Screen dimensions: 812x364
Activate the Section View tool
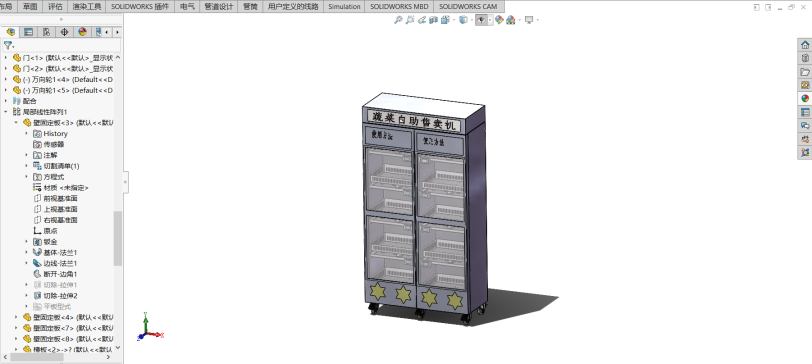[x=433, y=20]
